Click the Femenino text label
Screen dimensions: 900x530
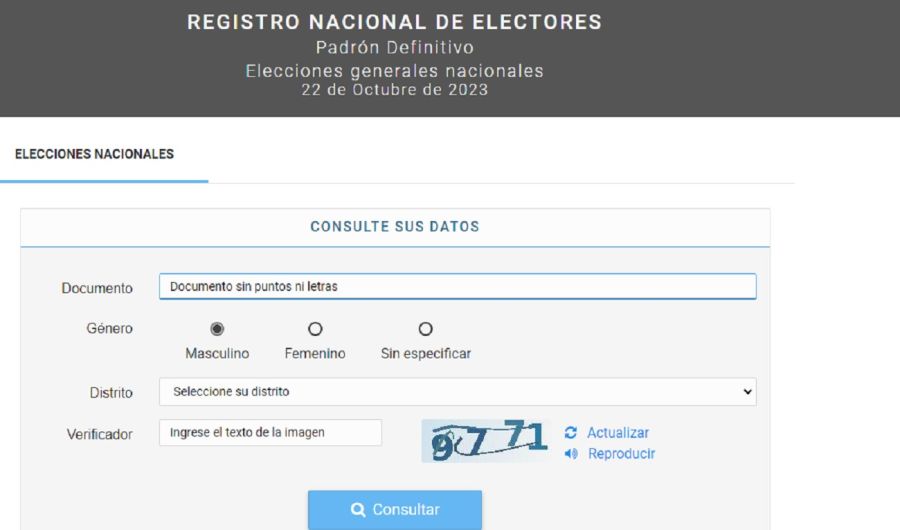coord(315,353)
